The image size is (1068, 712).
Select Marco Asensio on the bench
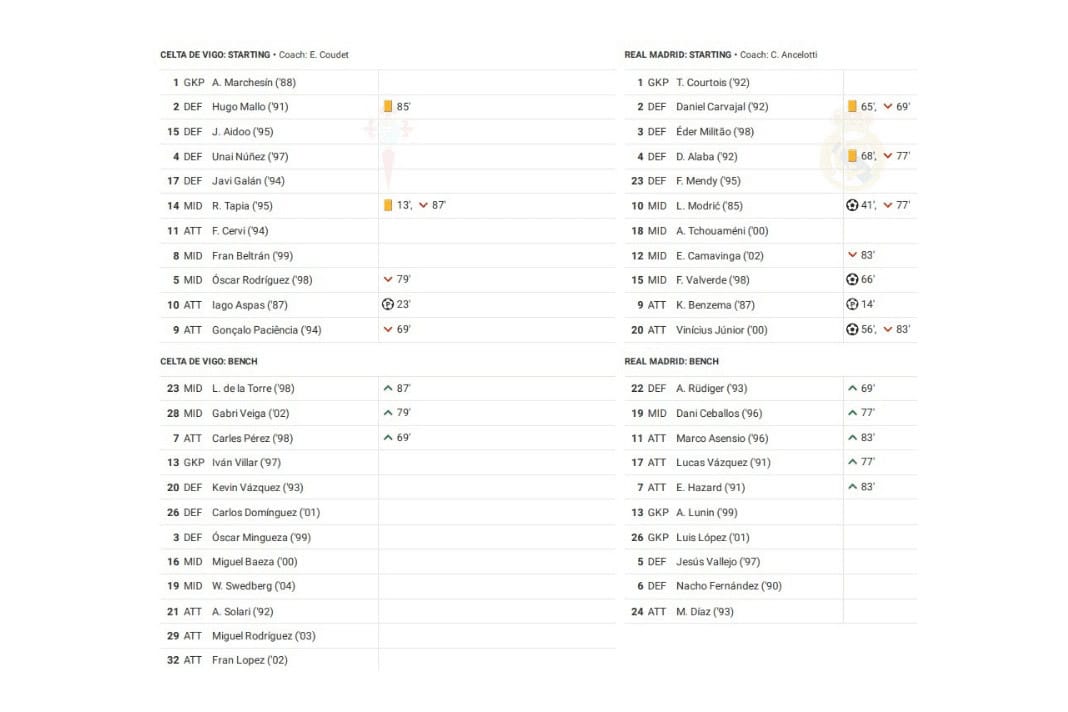tap(722, 438)
